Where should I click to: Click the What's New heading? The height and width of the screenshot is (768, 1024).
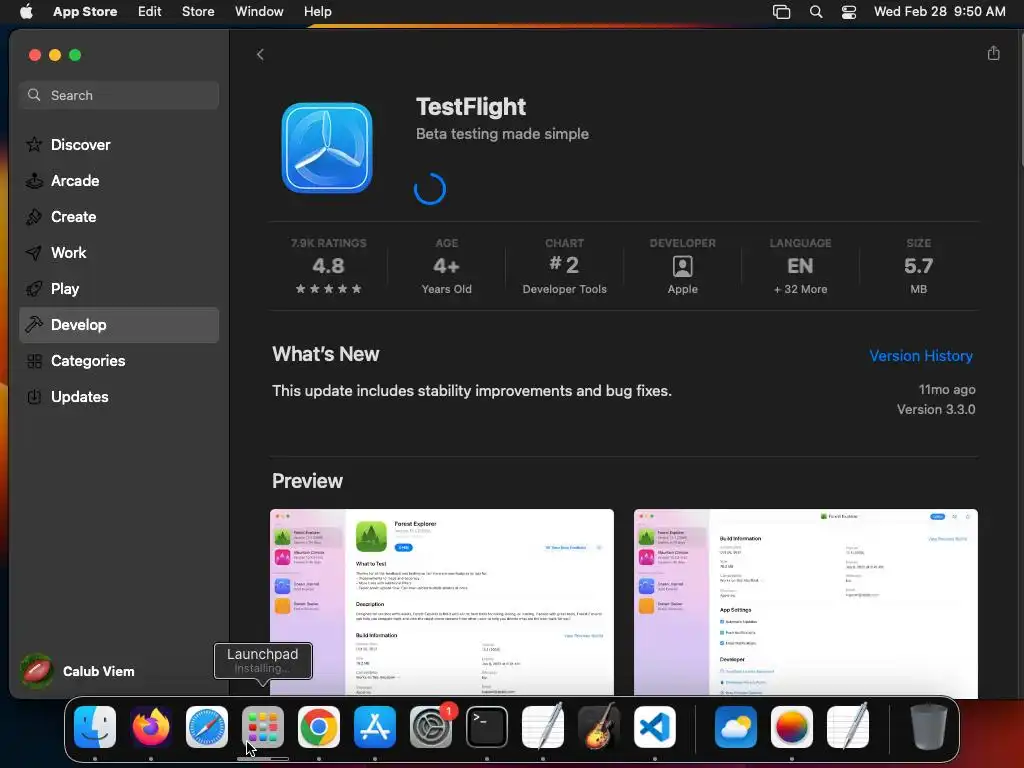[325, 354]
